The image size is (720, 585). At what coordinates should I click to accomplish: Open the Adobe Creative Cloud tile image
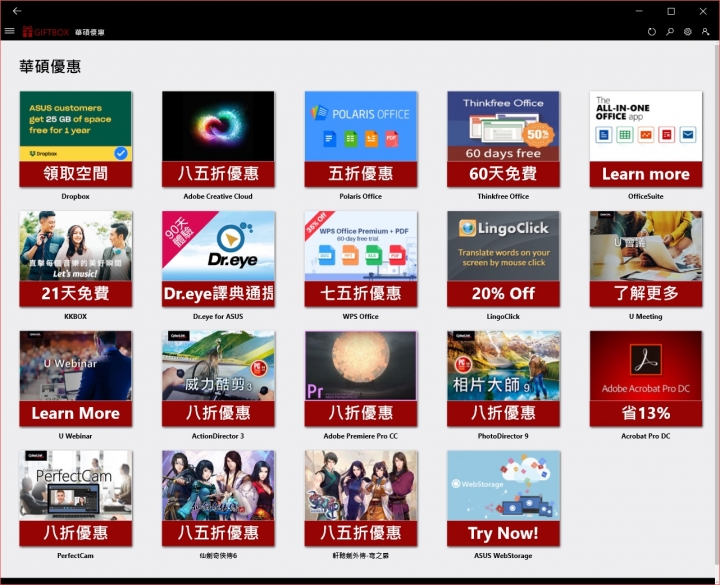coord(218,126)
